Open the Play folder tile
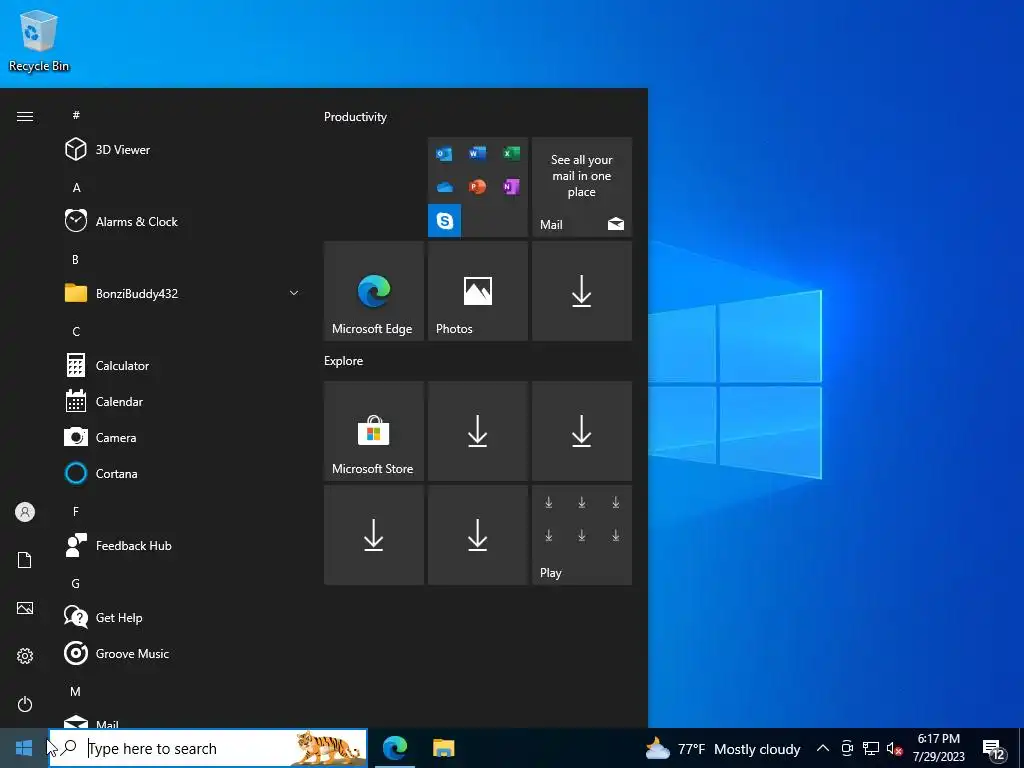Image resolution: width=1024 pixels, height=768 pixels. [582, 535]
